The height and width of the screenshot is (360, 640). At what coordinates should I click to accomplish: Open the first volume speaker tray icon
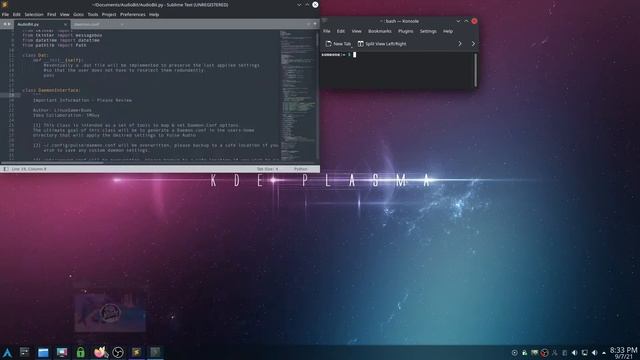click(574, 353)
